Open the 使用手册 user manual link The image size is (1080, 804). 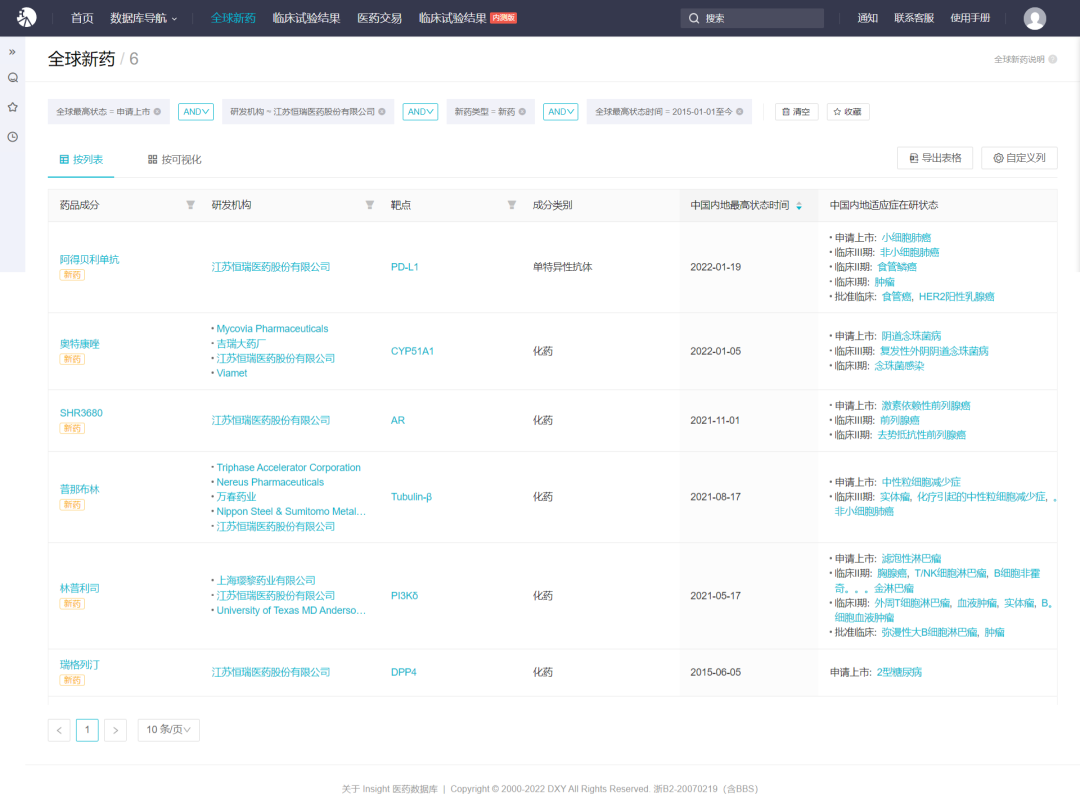[970, 18]
